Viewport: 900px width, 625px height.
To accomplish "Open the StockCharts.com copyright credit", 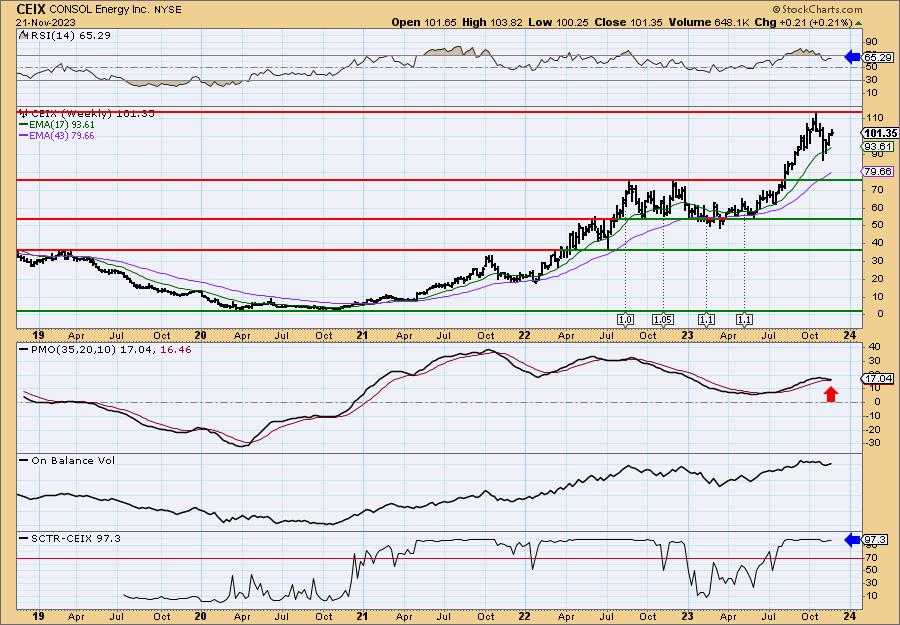I will pos(817,9).
